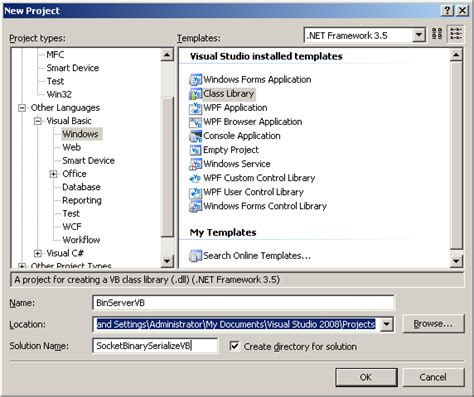Viewport: 474px width, 397px height.
Task: Click the Name field containing BinServerVB
Action: [243, 303]
